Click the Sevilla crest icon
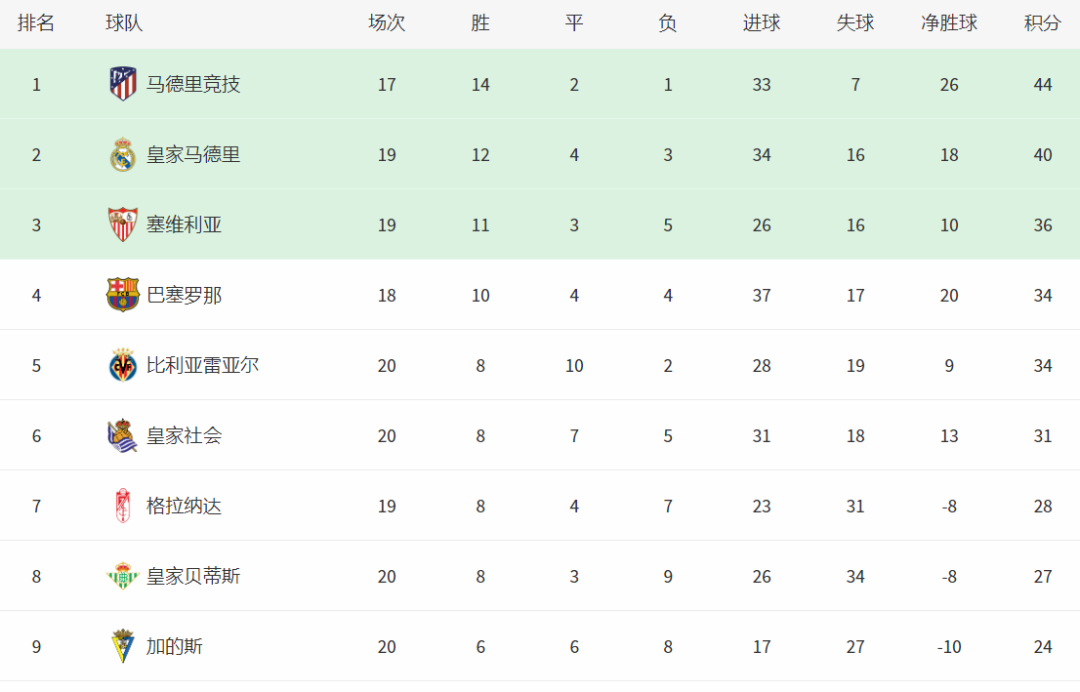The width and height of the screenshot is (1080, 692). [123, 224]
